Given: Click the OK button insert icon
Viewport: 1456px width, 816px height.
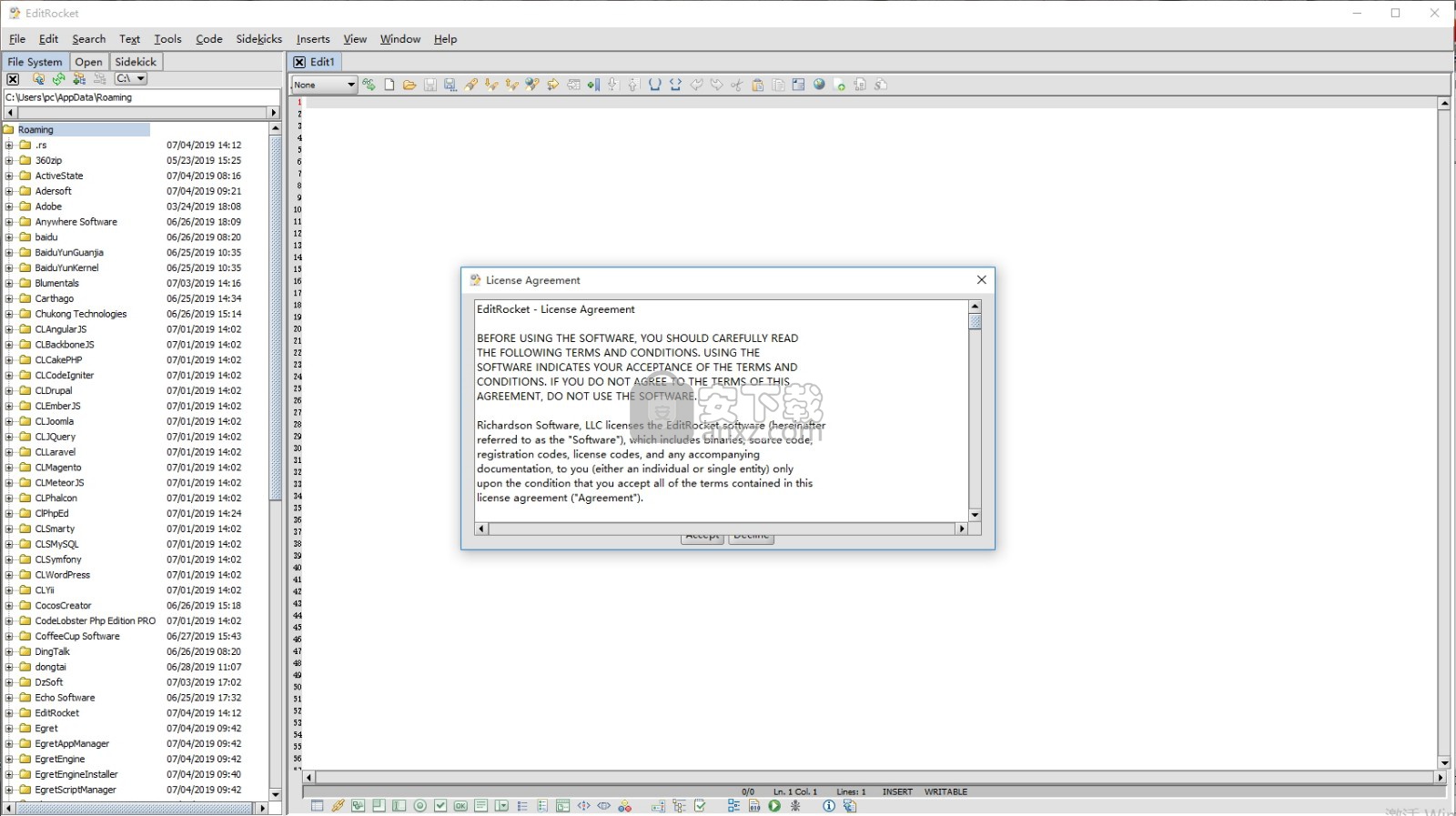Looking at the screenshot, I should coord(460,806).
